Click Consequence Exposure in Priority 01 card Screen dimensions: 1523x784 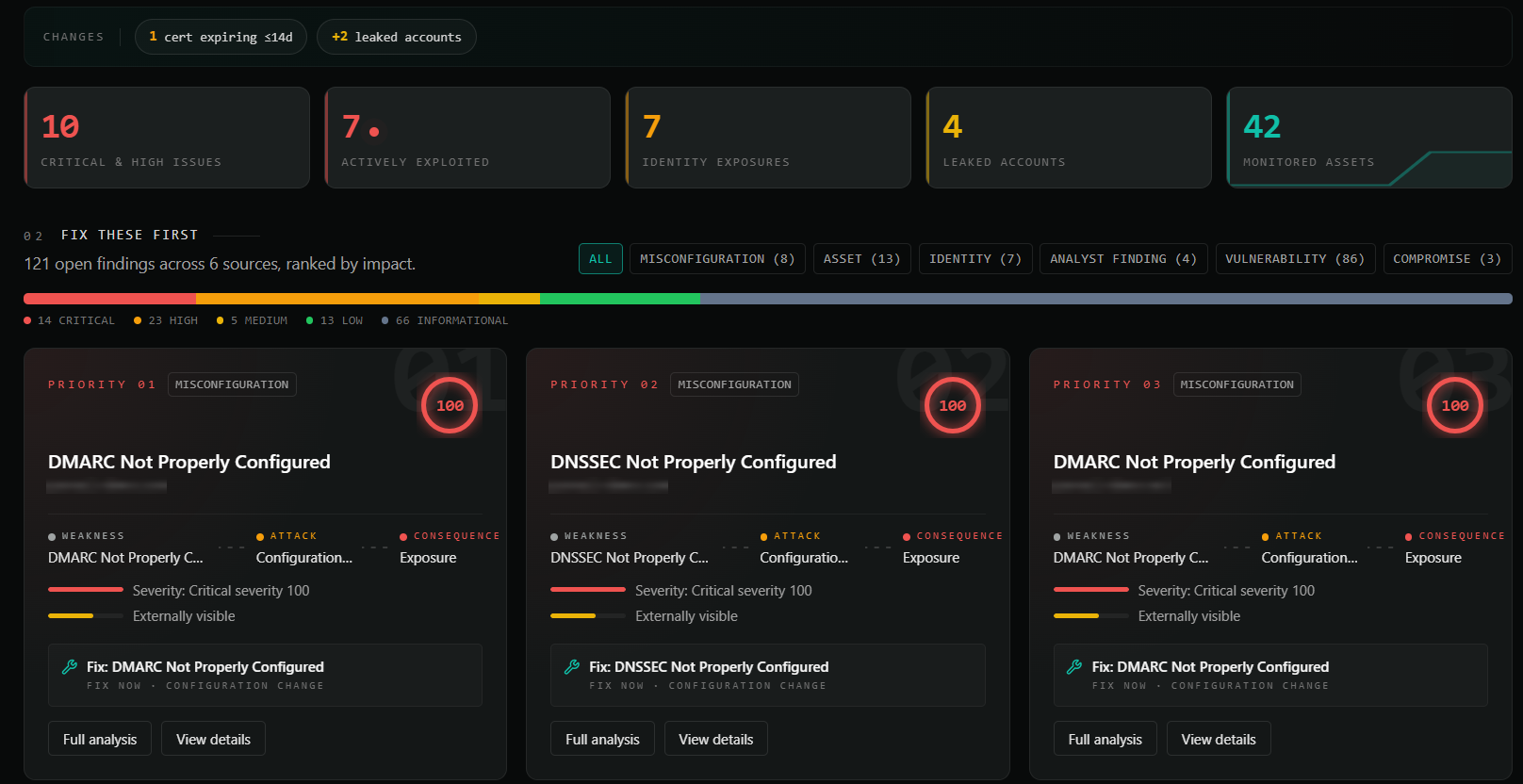pyautogui.click(x=428, y=558)
